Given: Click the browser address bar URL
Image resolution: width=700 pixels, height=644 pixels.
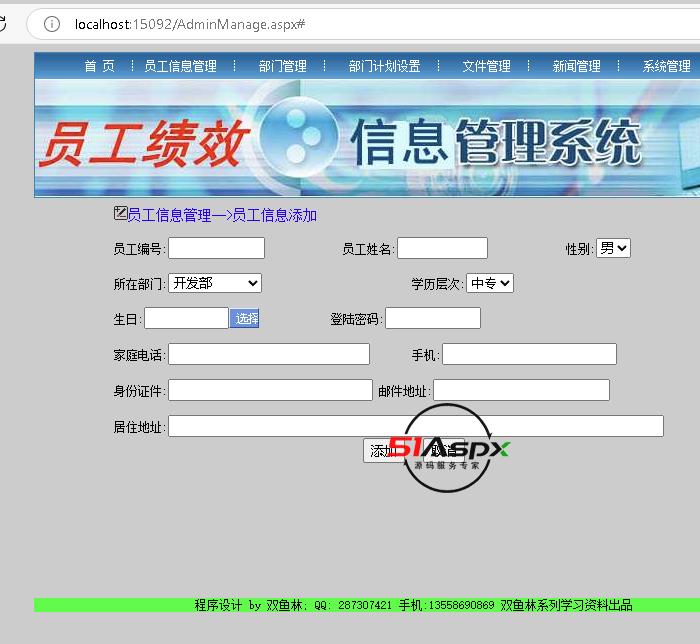Looking at the screenshot, I should (x=190, y=24).
